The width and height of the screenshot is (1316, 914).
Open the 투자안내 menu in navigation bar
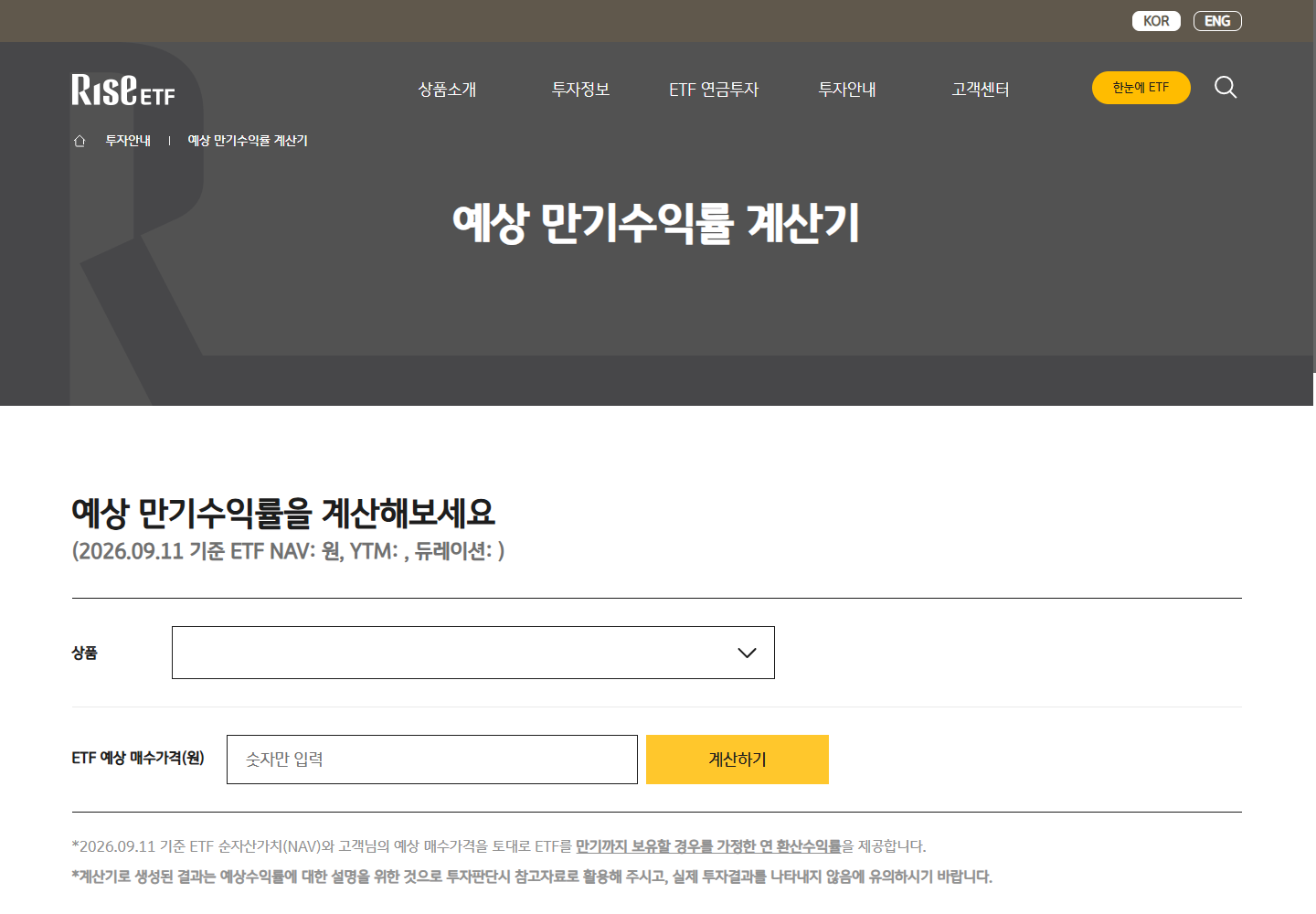click(847, 90)
